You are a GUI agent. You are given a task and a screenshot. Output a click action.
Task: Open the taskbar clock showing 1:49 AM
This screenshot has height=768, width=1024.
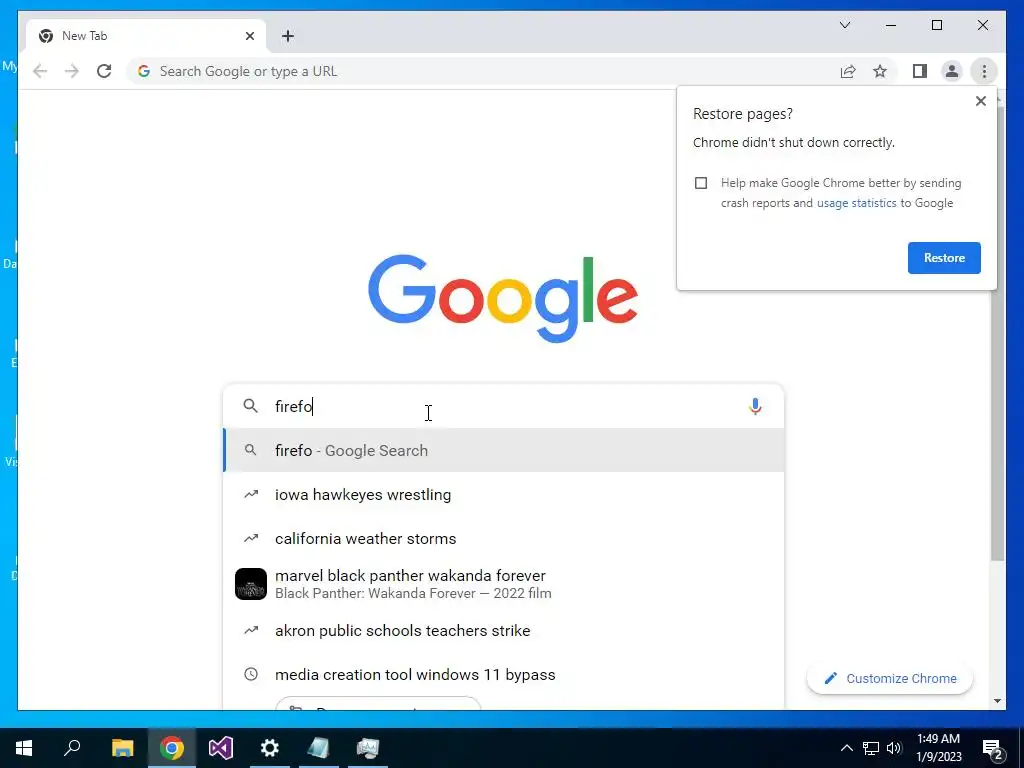938,748
